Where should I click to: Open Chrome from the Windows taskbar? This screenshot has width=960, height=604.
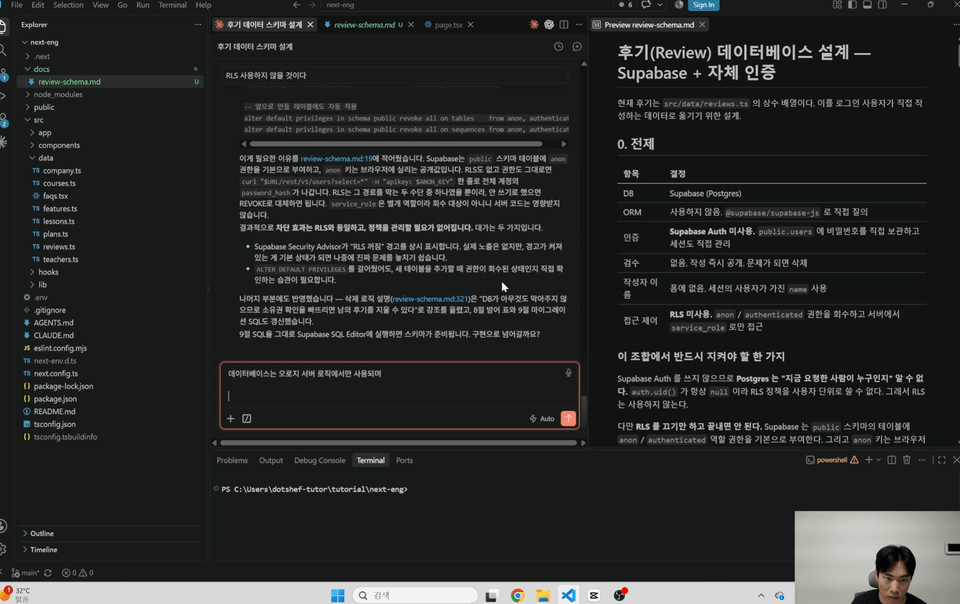coord(517,595)
